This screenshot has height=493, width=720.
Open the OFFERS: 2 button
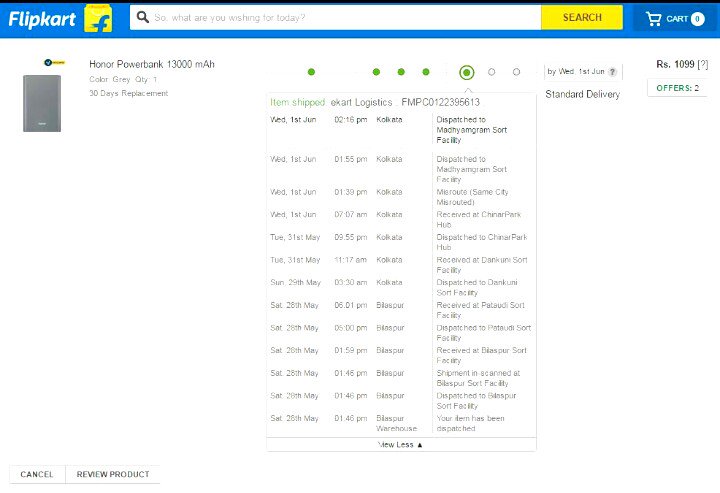[677, 88]
